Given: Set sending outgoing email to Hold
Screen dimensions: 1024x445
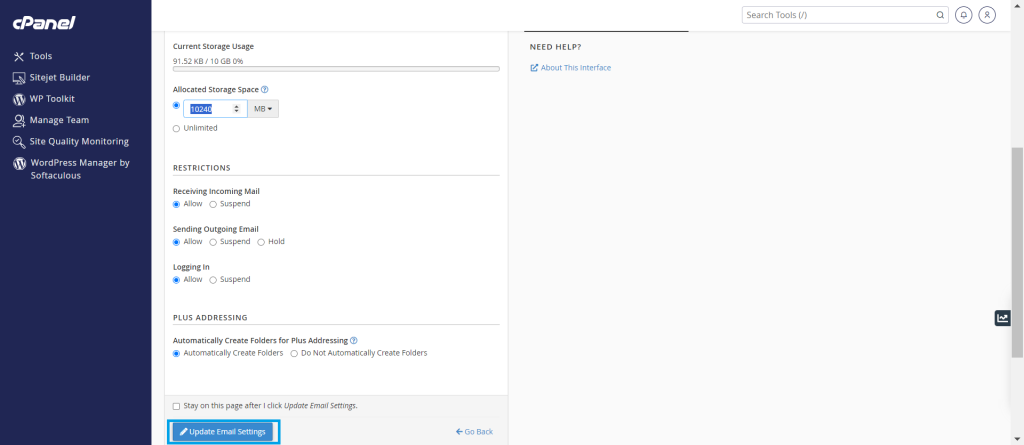Looking at the screenshot, I should [x=262, y=242].
